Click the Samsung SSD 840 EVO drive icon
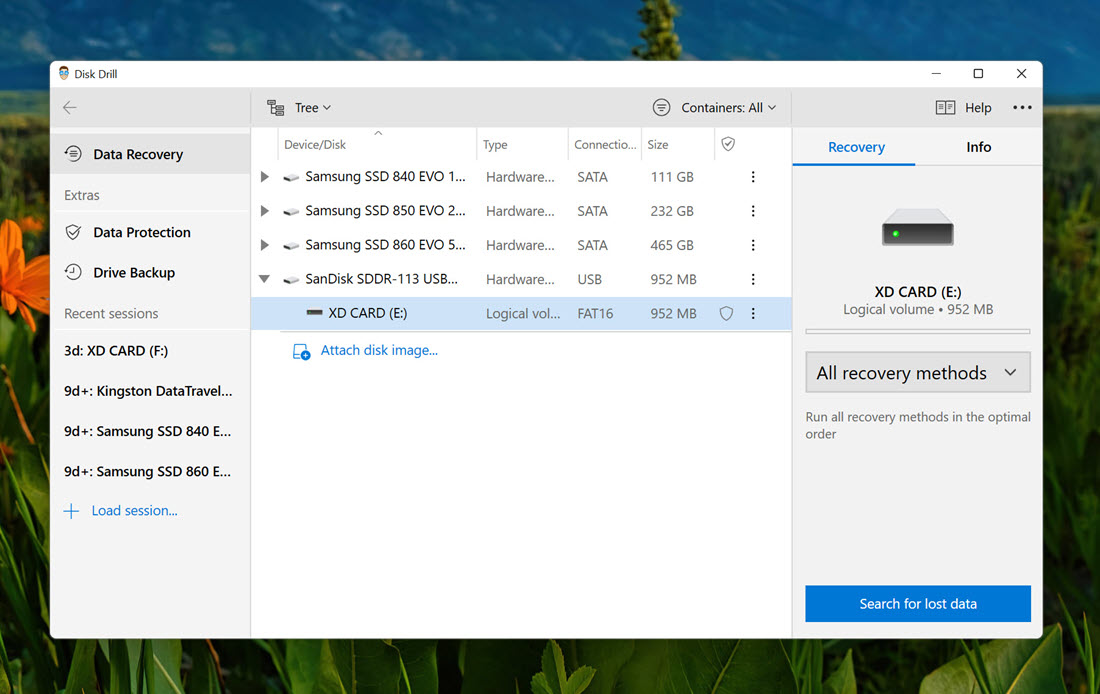The image size is (1100, 694). [291, 178]
